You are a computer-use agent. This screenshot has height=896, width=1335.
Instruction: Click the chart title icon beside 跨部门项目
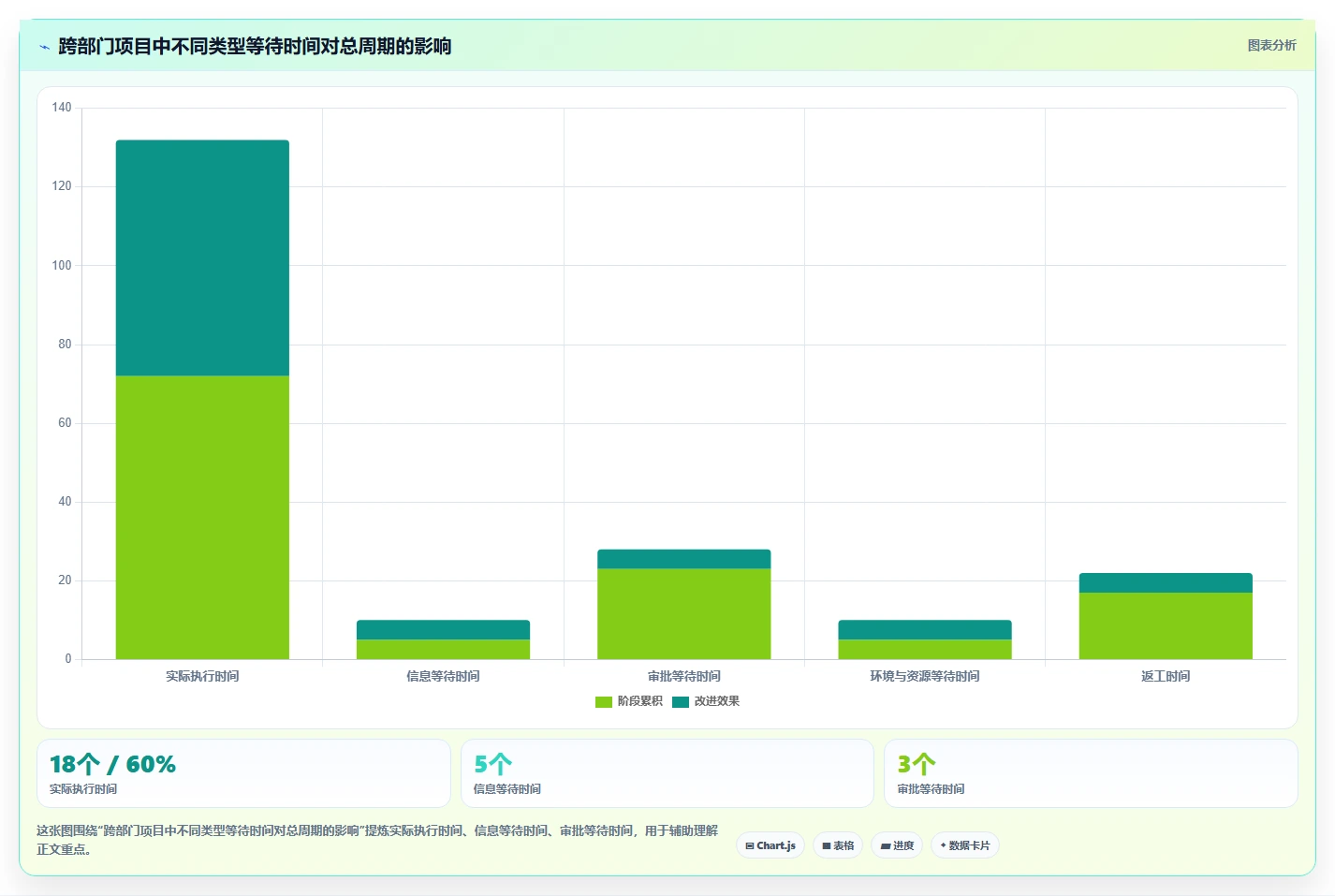coord(44,47)
